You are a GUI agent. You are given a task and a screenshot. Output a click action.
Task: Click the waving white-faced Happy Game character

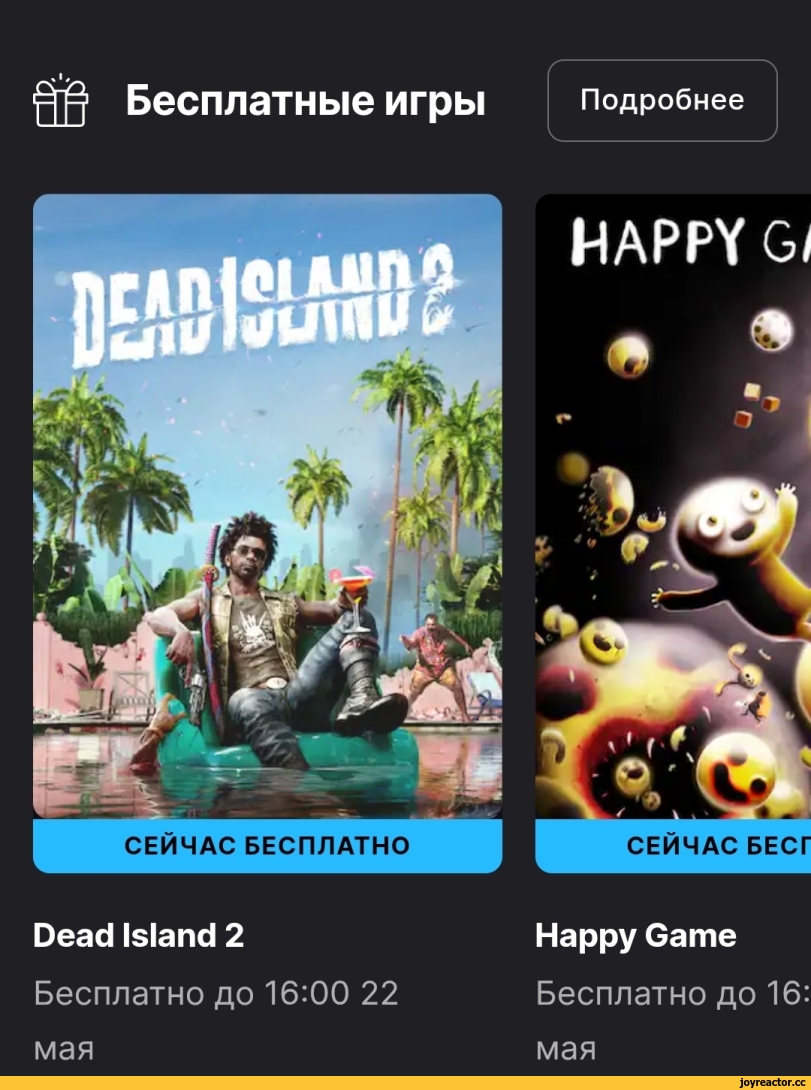click(x=737, y=556)
